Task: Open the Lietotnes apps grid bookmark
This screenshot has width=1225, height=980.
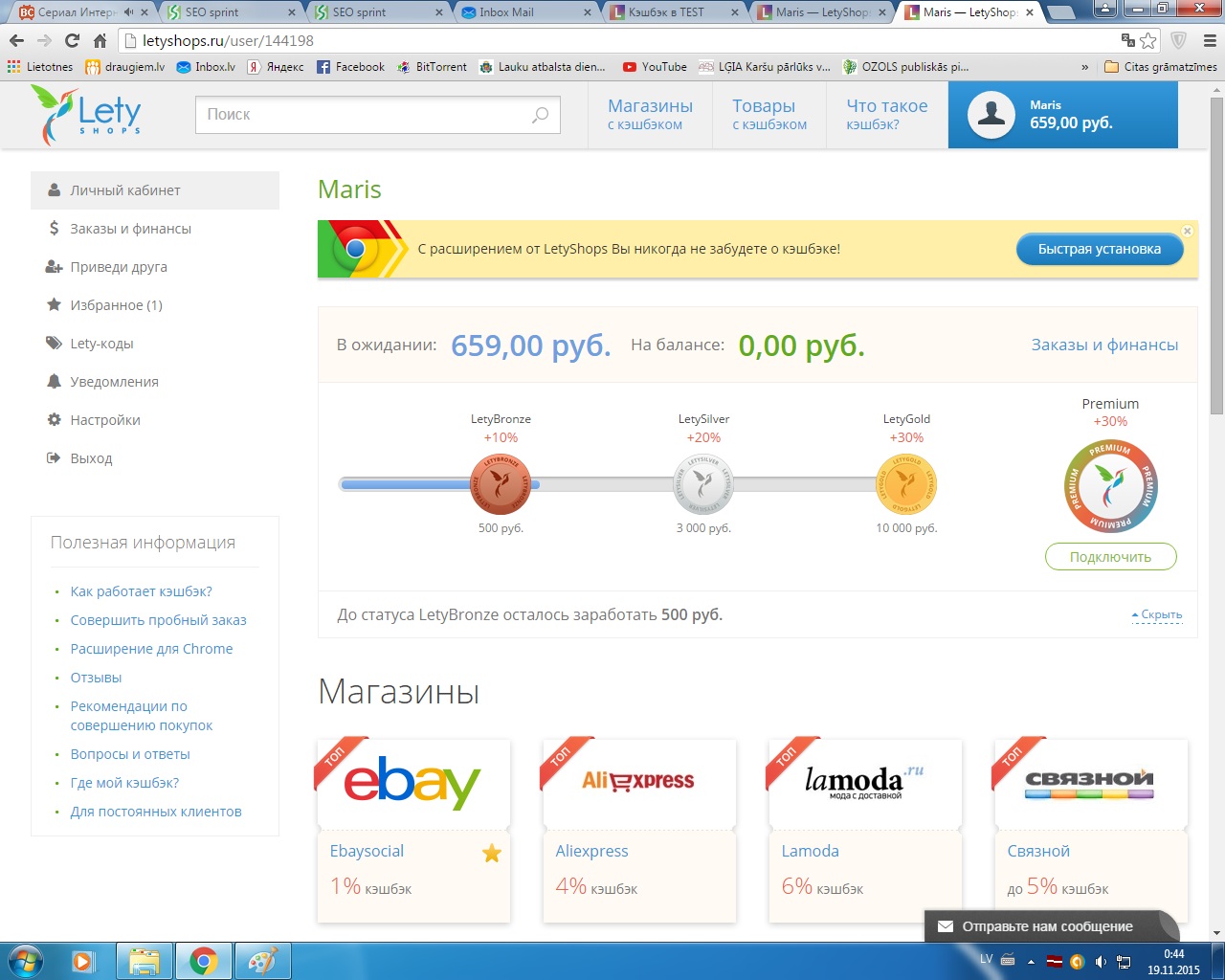Action: (40, 67)
